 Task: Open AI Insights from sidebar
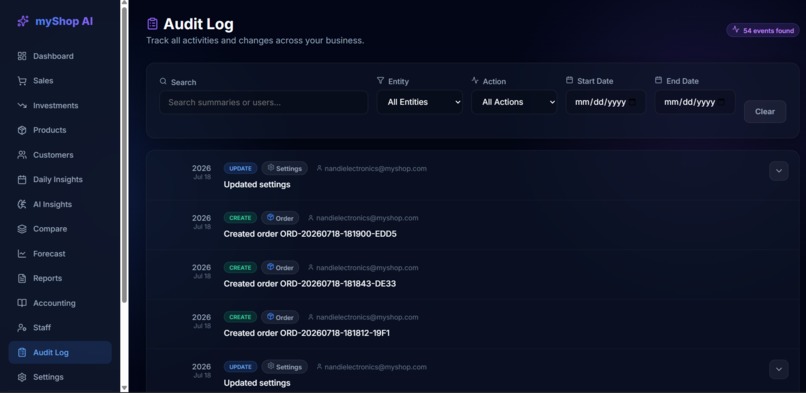coord(60,204)
